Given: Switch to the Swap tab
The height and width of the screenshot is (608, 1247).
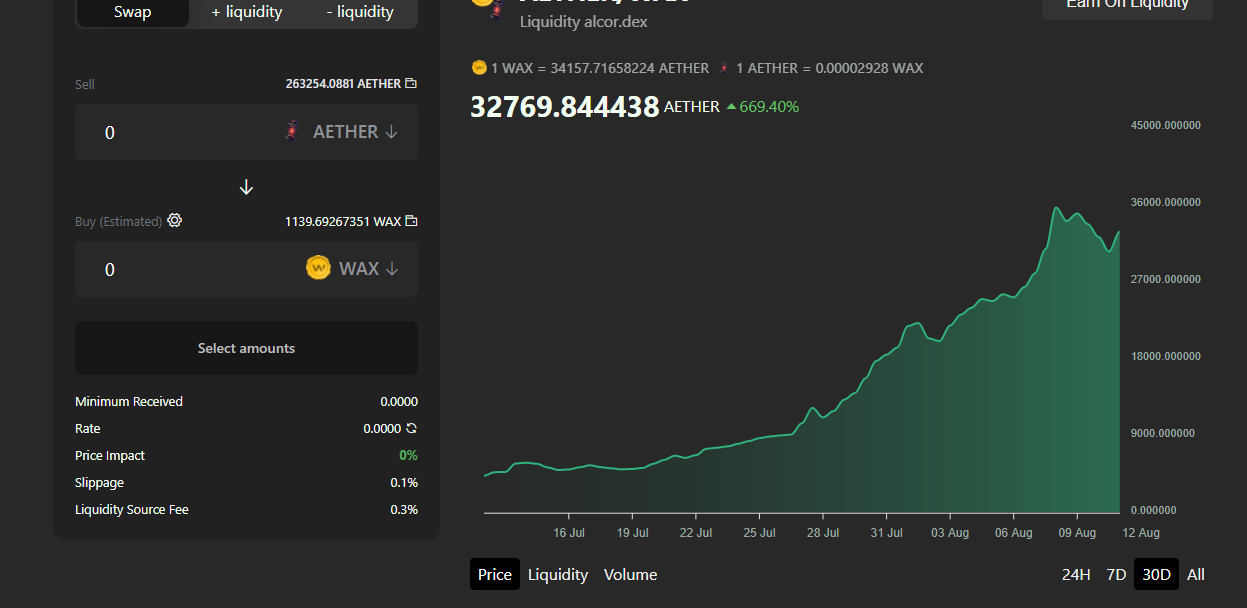Looking at the screenshot, I should (132, 12).
